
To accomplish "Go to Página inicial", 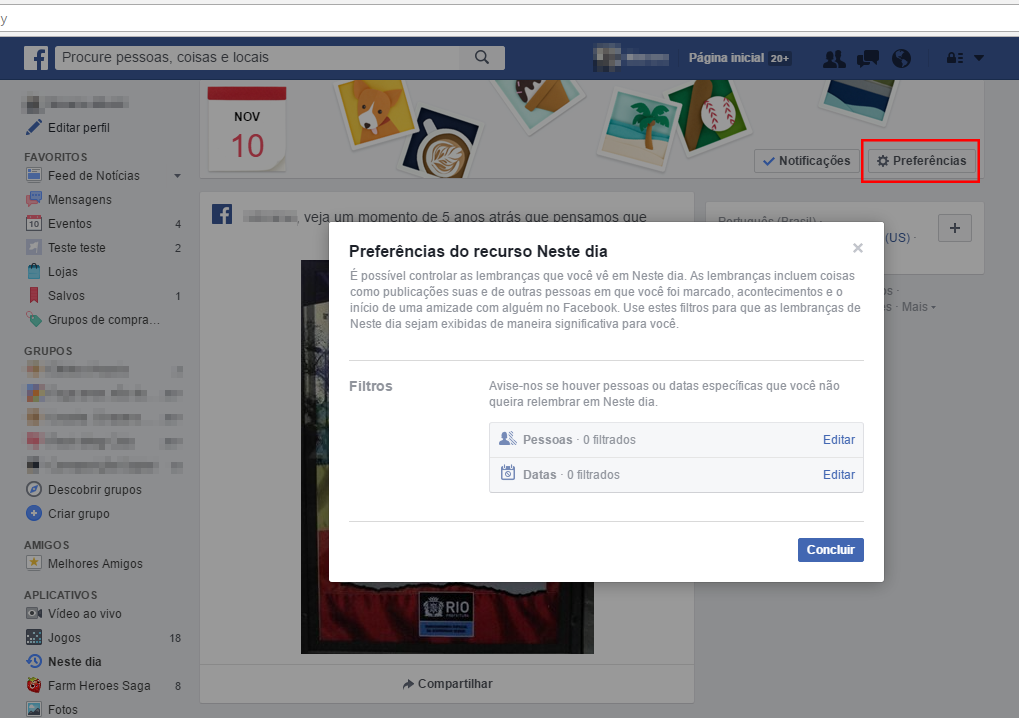I will [x=726, y=58].
